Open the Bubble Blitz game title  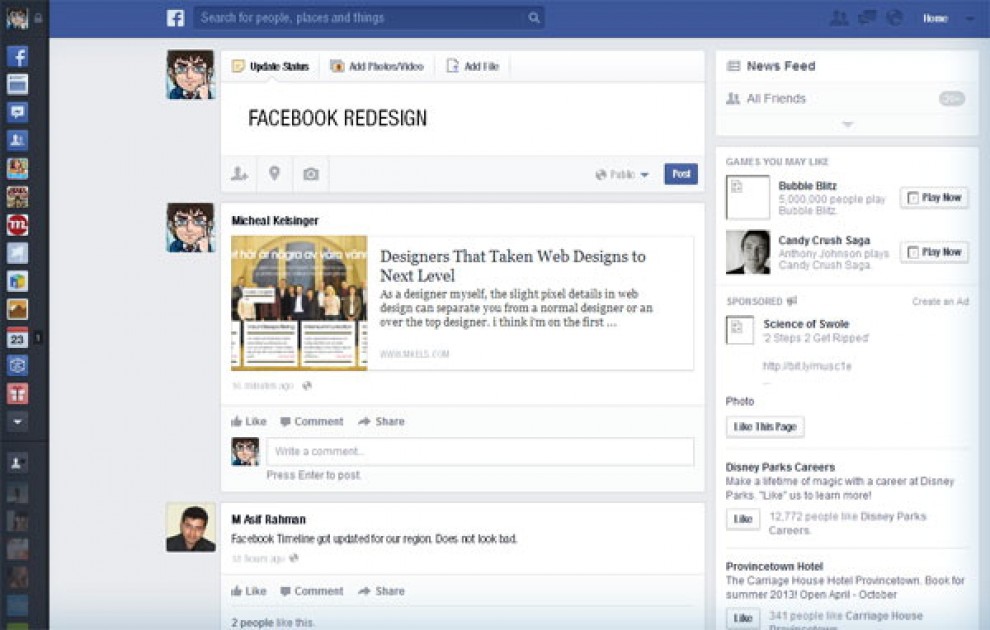808,186
